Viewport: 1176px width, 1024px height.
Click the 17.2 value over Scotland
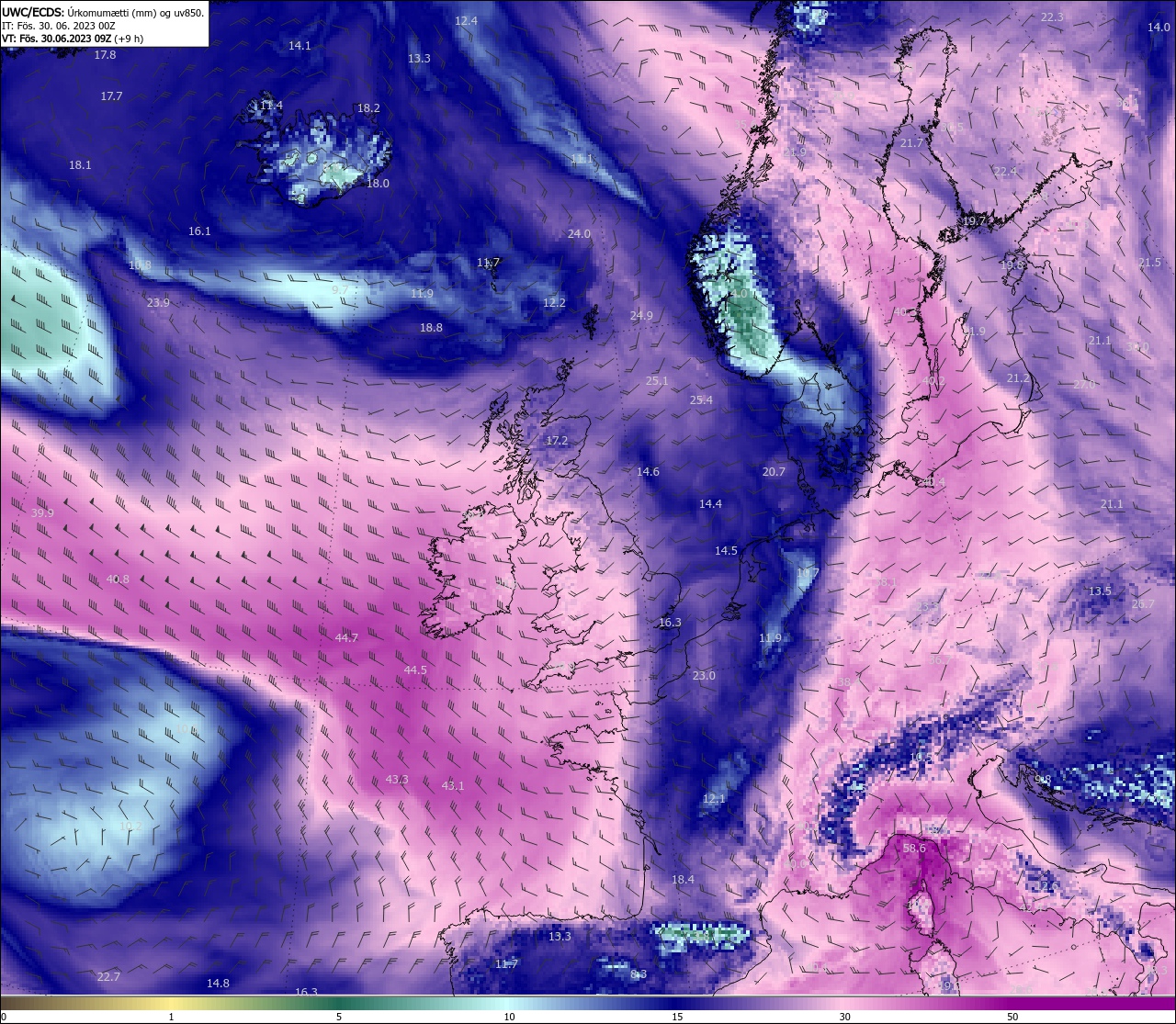pos(557,442)
